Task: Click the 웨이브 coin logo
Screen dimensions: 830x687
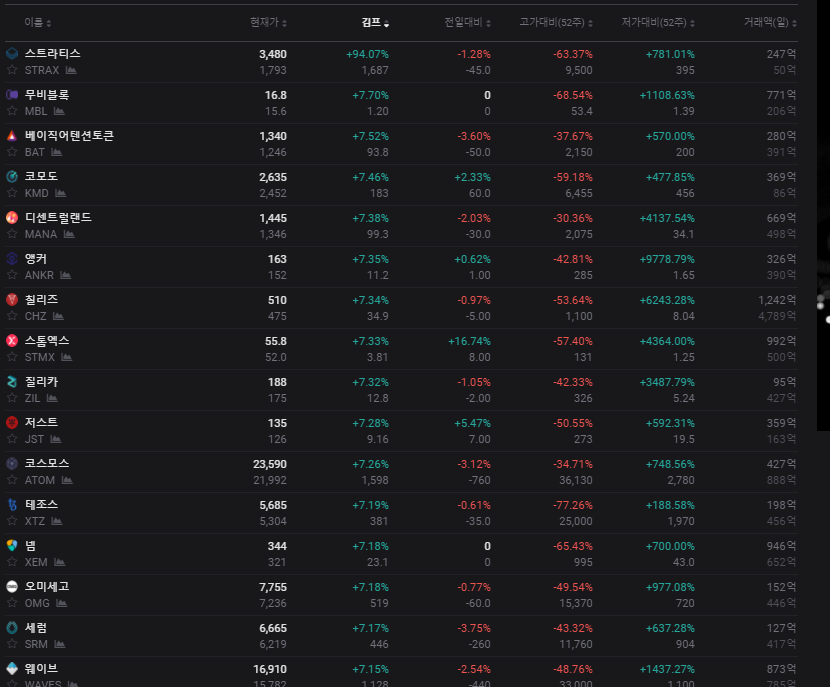Action: pos(12,668)
